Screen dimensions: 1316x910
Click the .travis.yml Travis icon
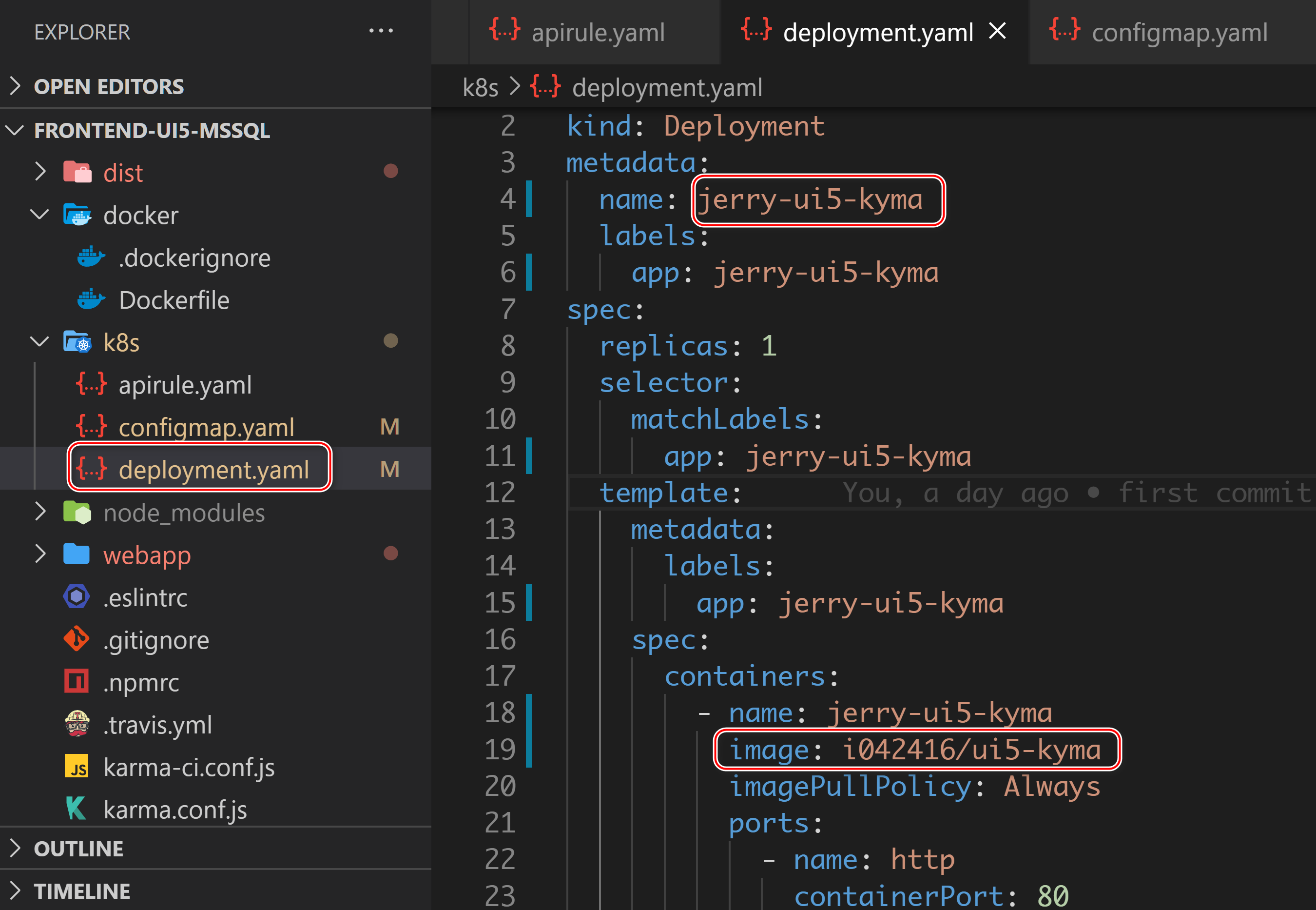pos(77,724)
